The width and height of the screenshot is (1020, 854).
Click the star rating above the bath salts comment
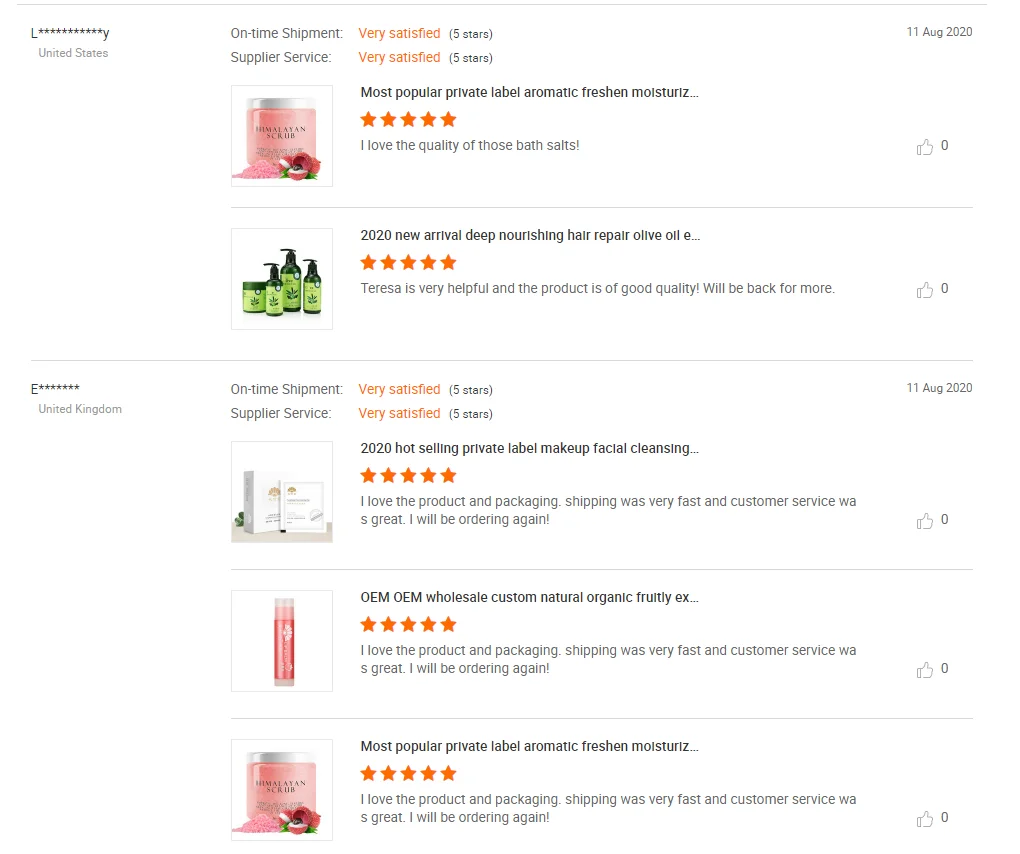click(408, 120)
